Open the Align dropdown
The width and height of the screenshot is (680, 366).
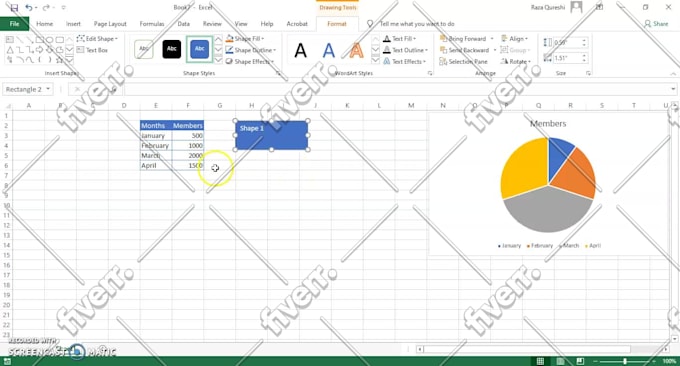point(514,39)
